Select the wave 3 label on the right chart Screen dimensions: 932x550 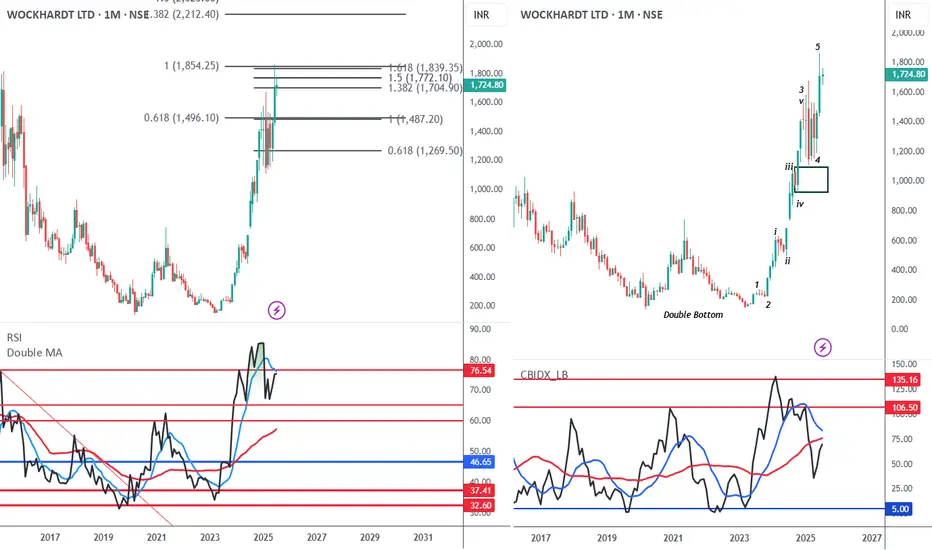pyautogui.click(x=801, y=90)
